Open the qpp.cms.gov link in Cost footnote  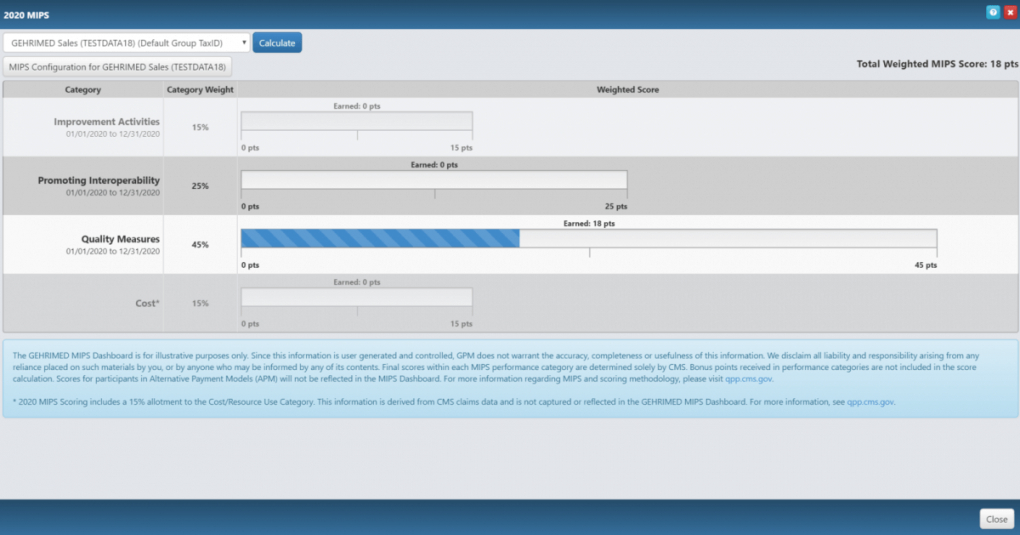coord(870,402)
